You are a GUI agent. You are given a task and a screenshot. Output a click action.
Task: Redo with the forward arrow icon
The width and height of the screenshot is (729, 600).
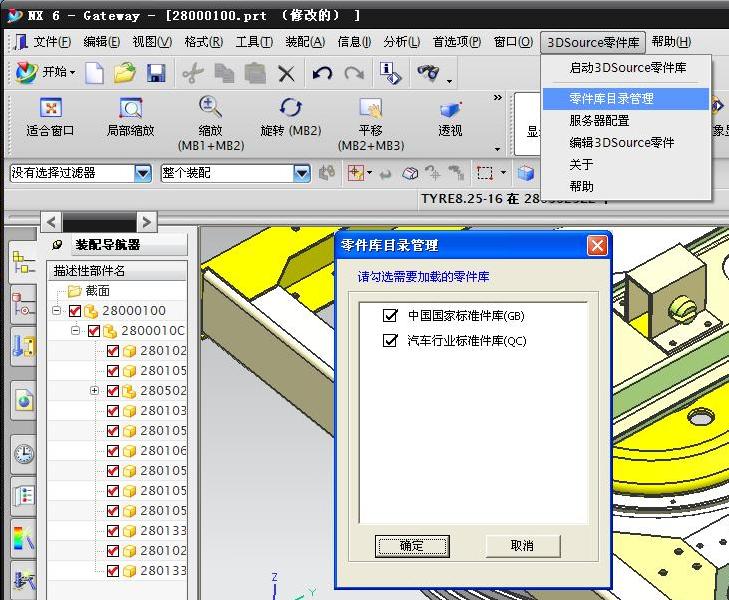coord(354,73)
